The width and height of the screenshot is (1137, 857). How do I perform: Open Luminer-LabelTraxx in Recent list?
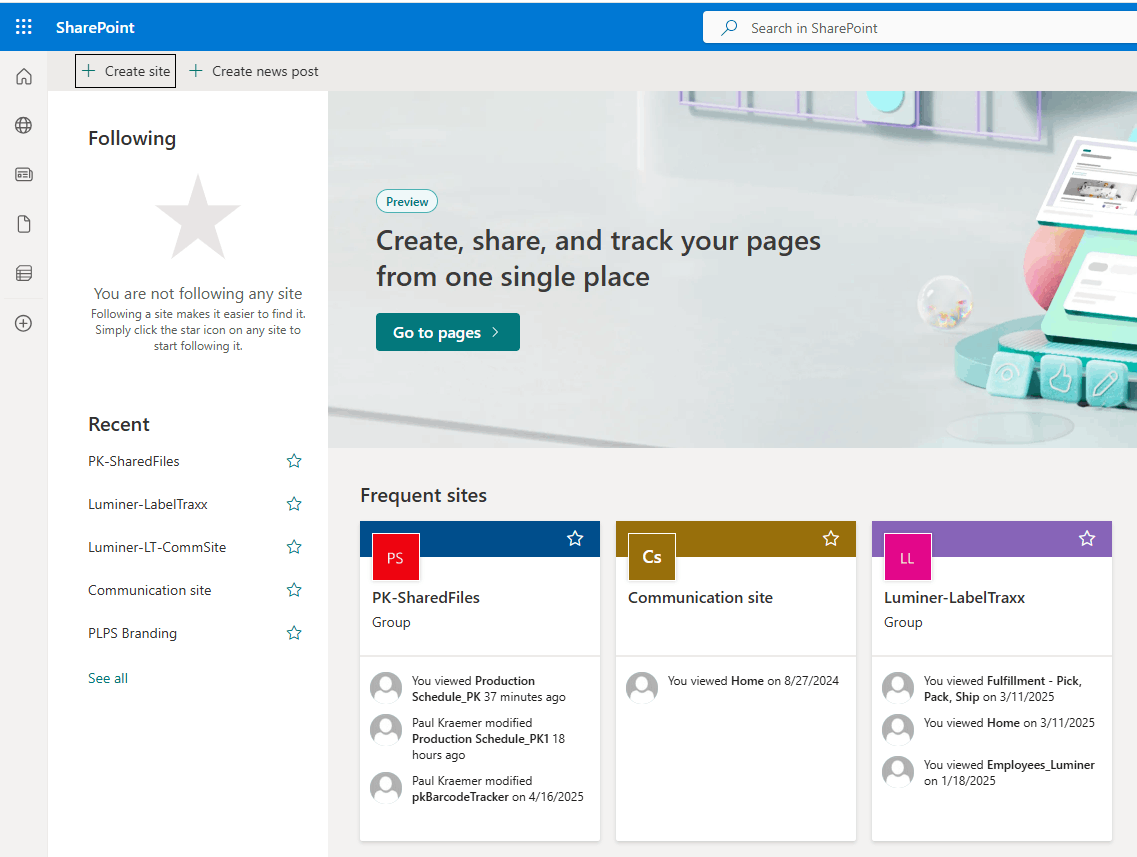pos(148,504)
